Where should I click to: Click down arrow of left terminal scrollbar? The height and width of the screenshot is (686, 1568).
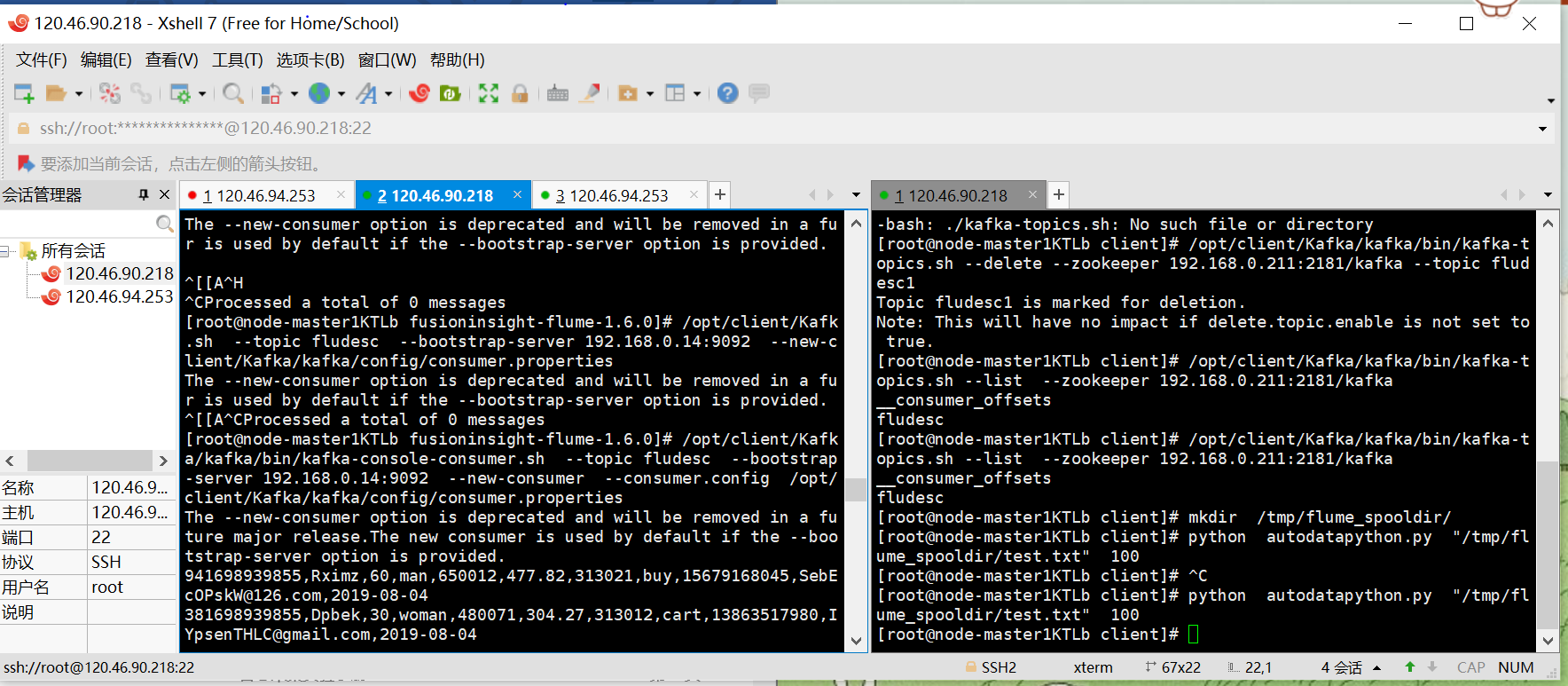855,641
